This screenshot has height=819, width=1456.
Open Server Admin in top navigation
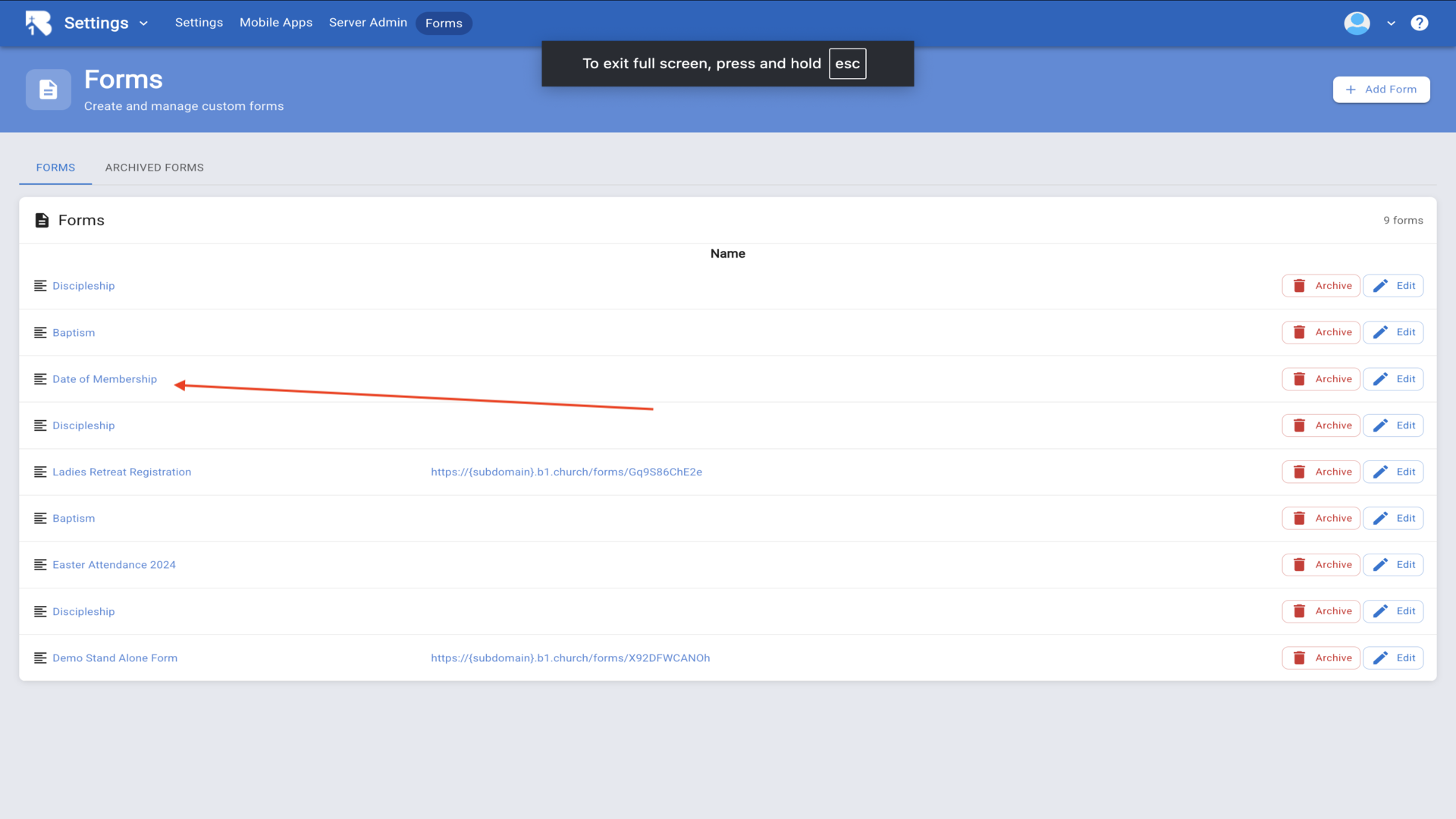point(368,23)
